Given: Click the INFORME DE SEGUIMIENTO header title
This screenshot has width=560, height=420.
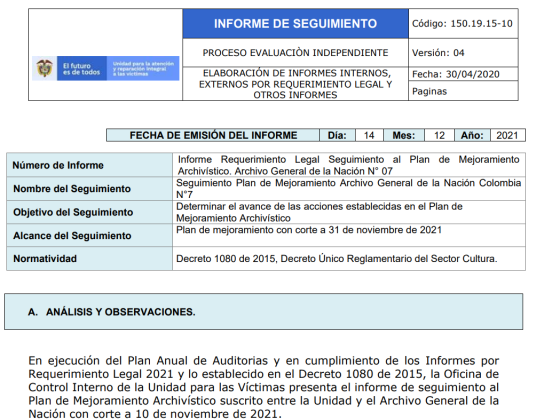Looking at the screenshot, I should pos(295,24).
